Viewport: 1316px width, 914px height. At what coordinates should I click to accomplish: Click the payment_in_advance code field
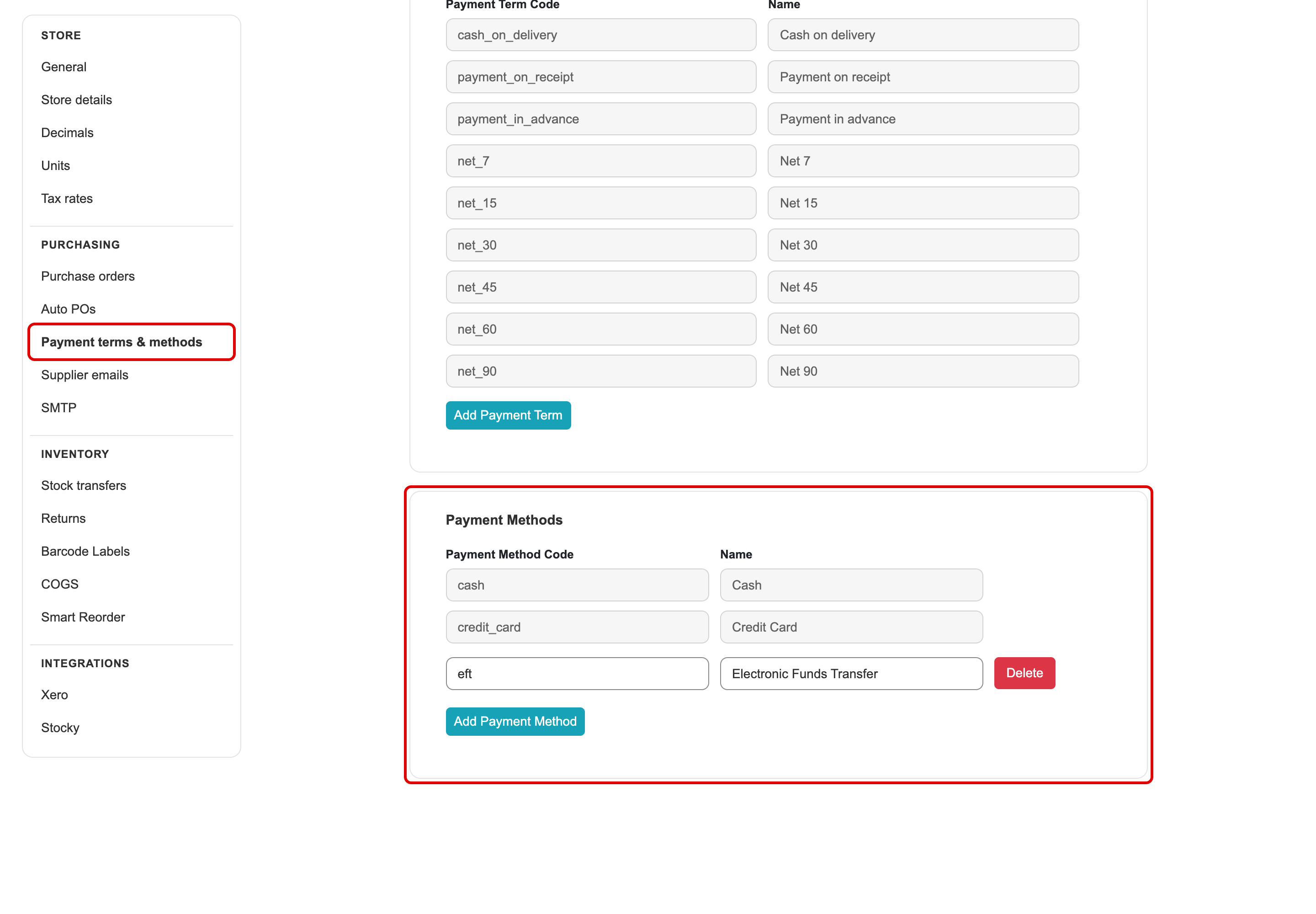[x=601, y=119]
